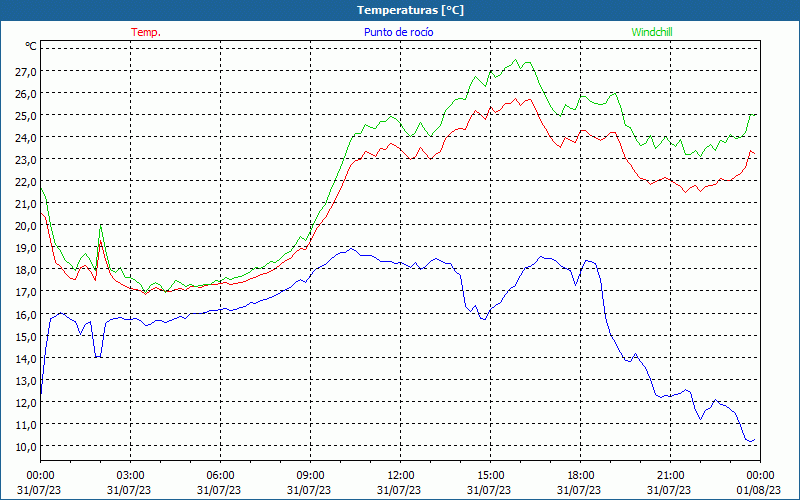Click the 26,0 y-axis value

coord(26,93)
